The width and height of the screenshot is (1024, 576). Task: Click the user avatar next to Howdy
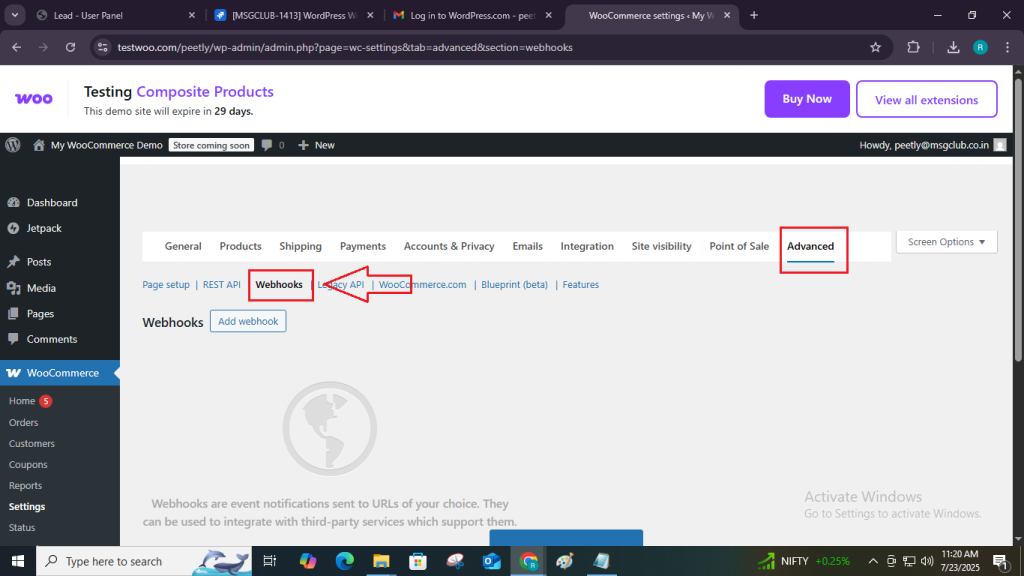click(1000, 145)
